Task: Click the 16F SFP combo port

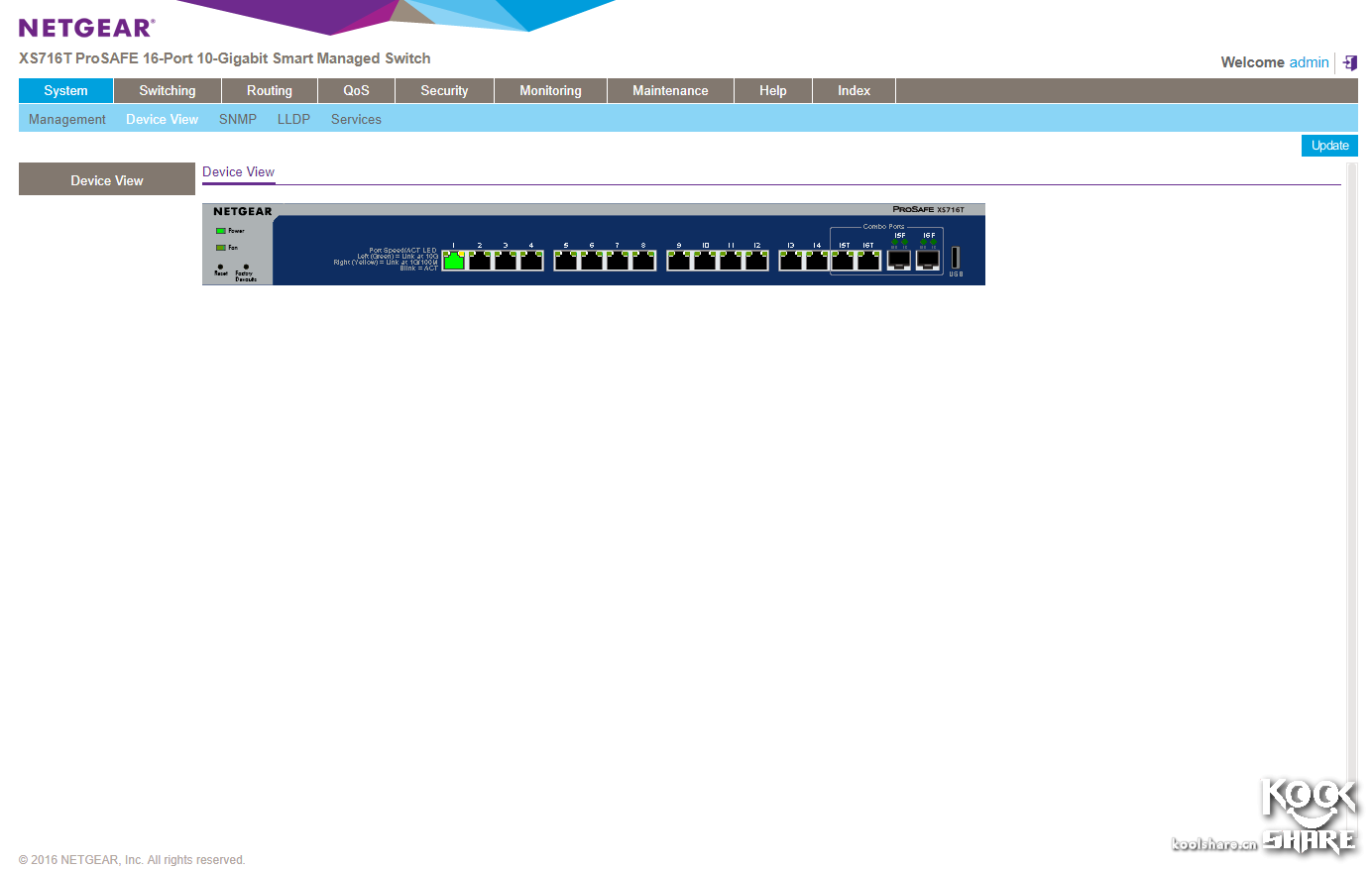Action: (928, 260)
